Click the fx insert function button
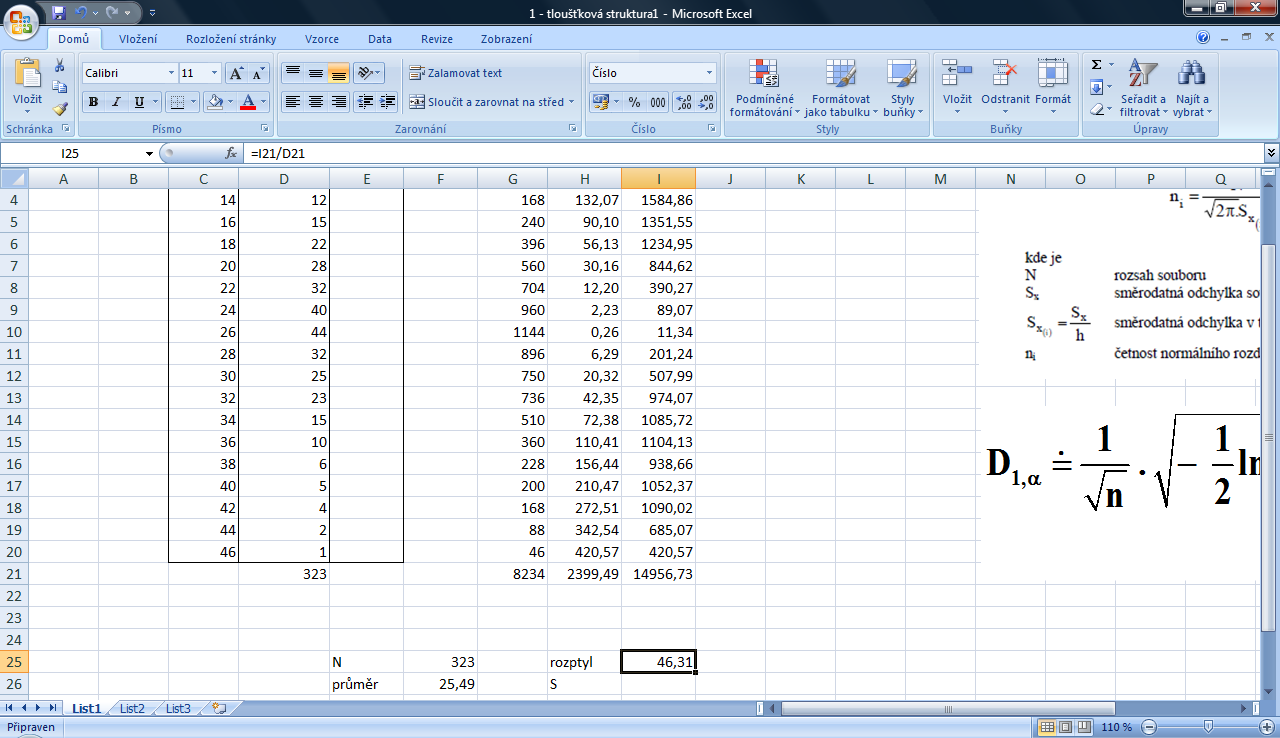Screen dimensions: 1280x738 click(231, 153)
